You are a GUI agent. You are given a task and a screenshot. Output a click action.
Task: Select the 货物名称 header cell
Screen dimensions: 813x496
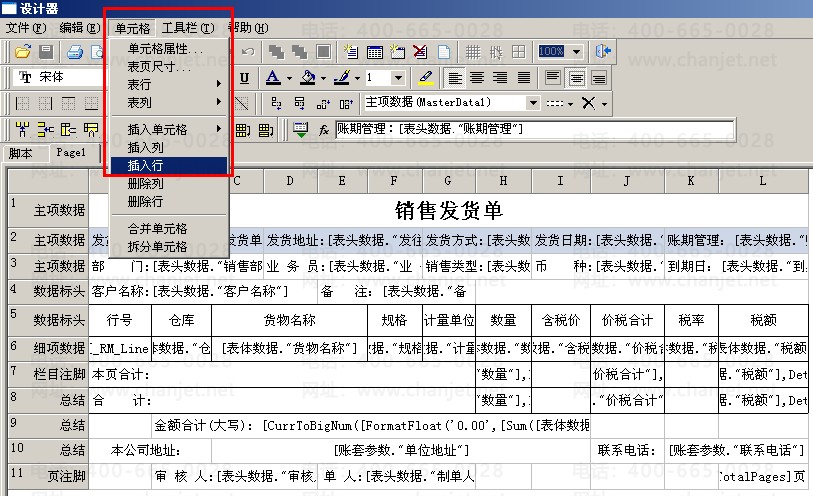pos(289,320)
